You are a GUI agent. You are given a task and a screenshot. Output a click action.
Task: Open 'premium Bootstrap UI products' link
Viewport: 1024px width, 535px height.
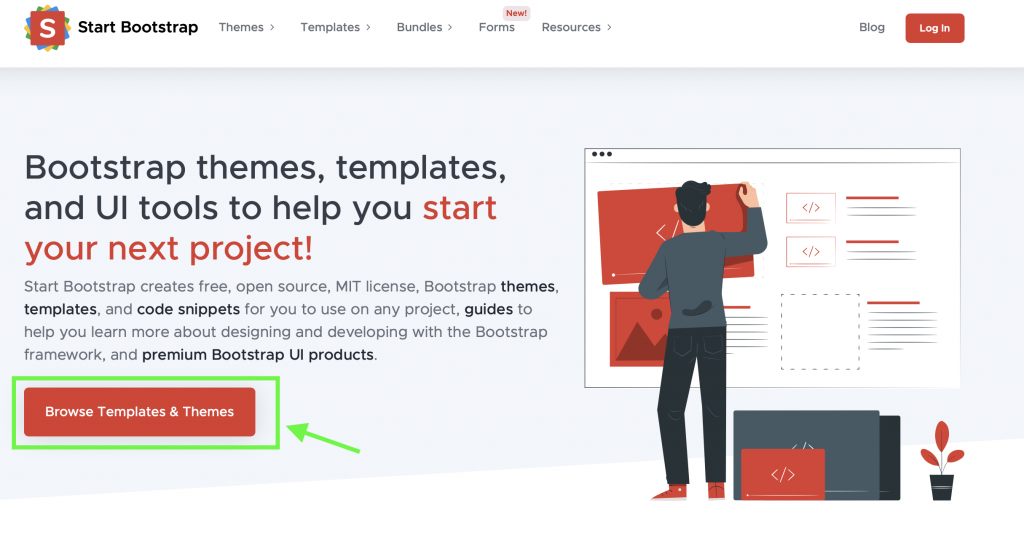point(258,355)
